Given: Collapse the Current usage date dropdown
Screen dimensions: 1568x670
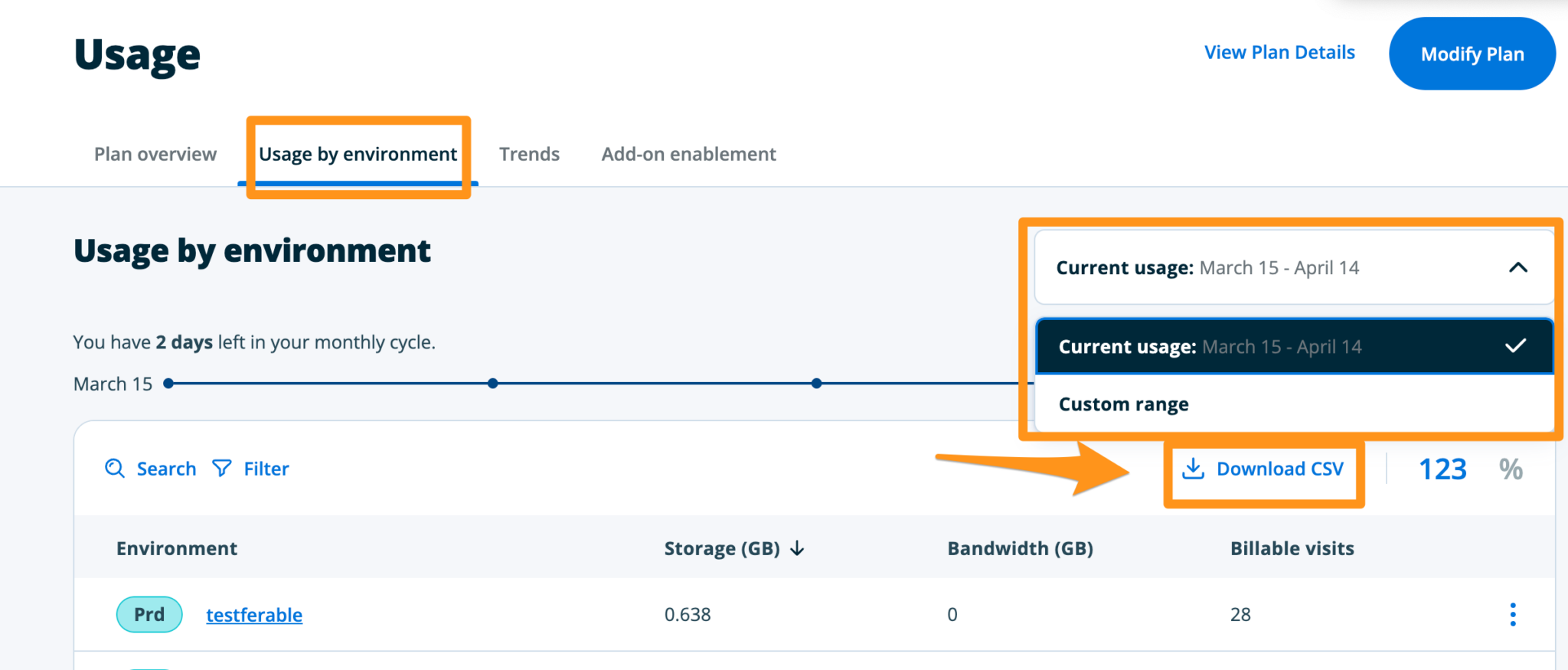Looking at the screenshot, I should click(x=1515, y=268).
